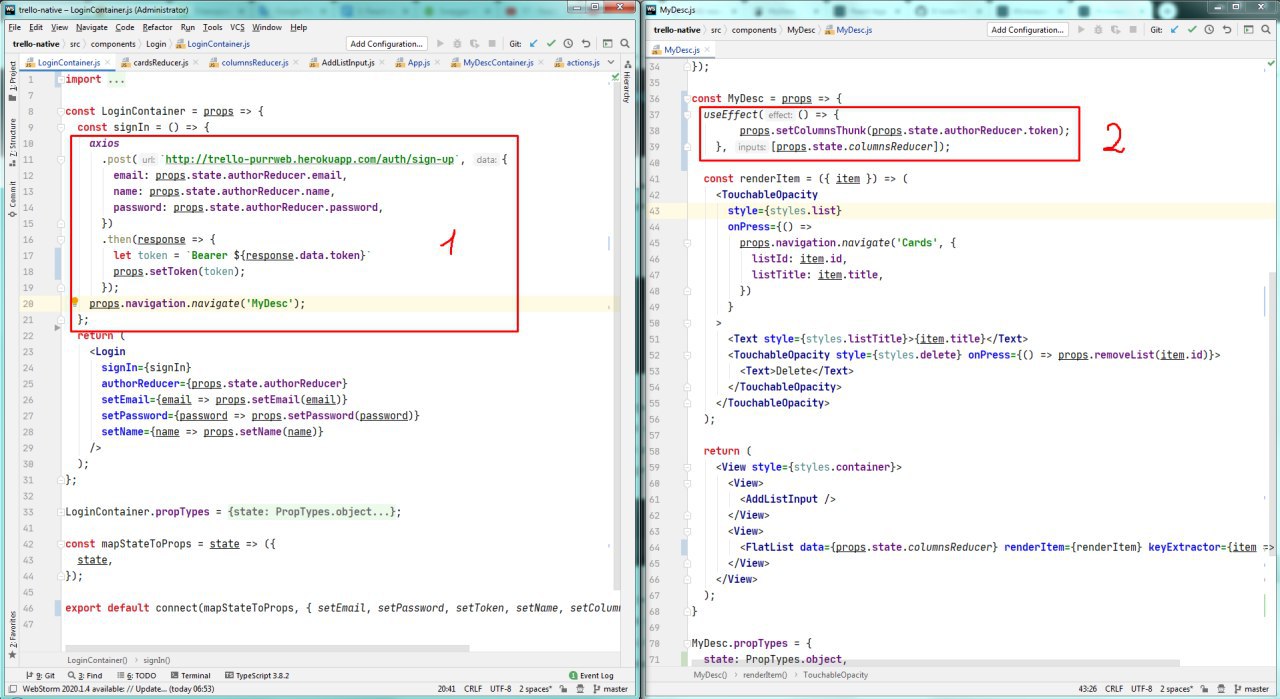Click the Run Anything icon in MyDesc.js window
This screenshot has width=1280, height=699.
(1248, 30)
